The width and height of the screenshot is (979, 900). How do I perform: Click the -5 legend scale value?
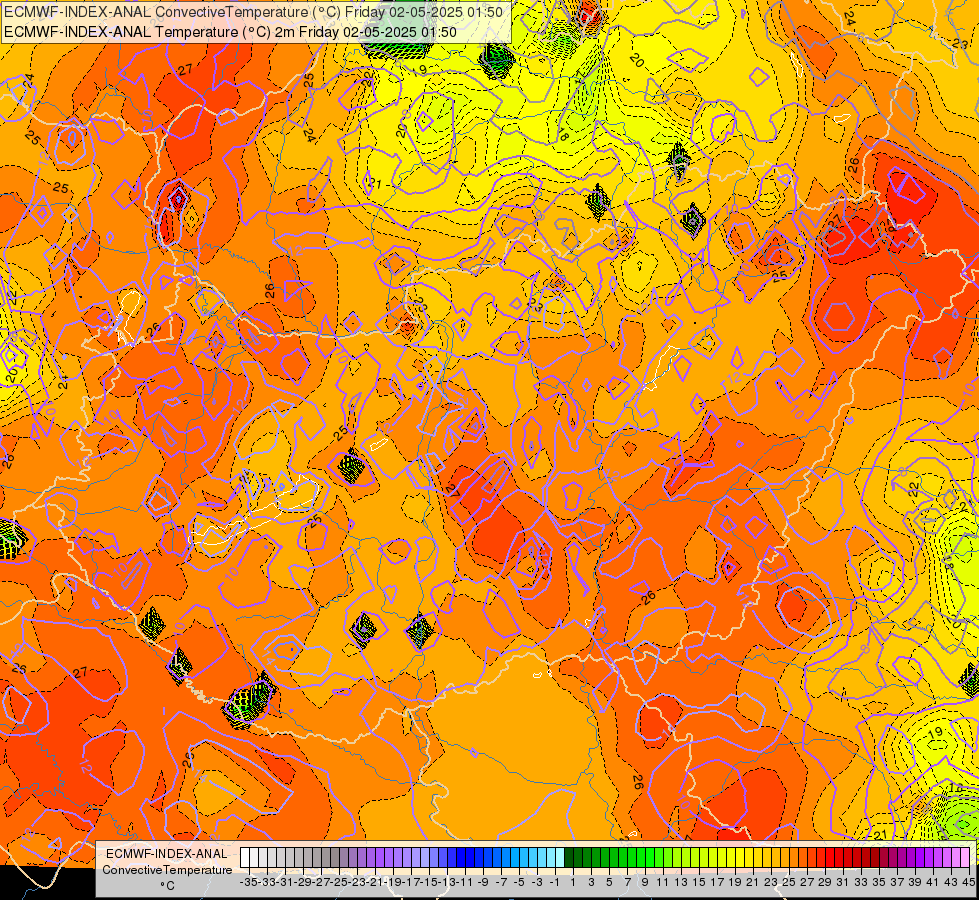(519, 882)
